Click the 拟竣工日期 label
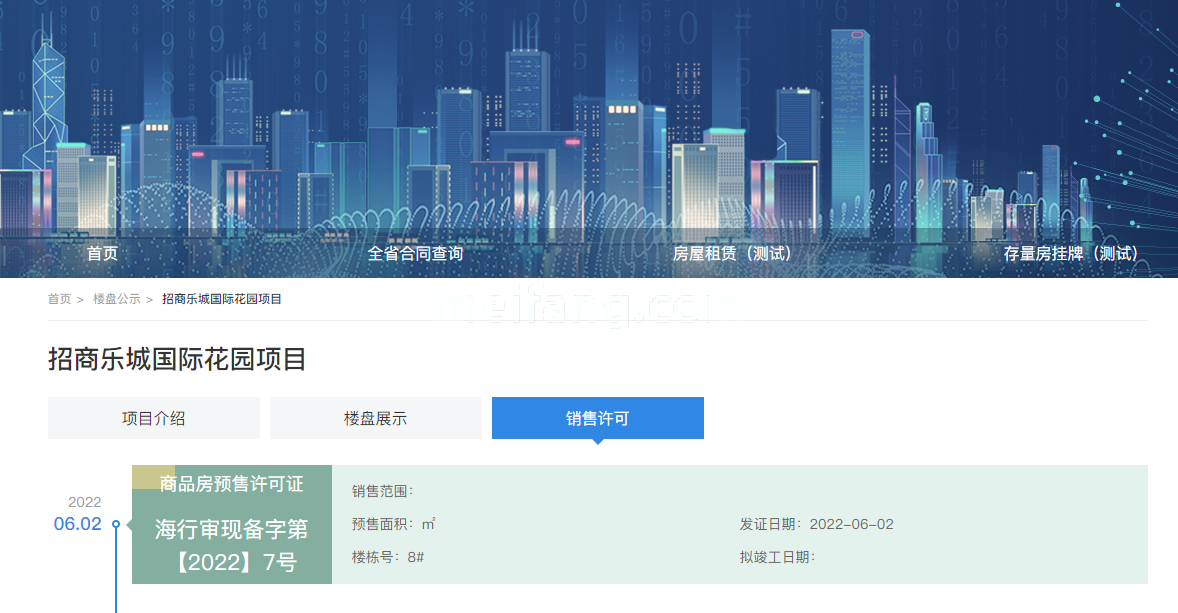The height and width of the screenshot is (613, 1178). point(778,557)
